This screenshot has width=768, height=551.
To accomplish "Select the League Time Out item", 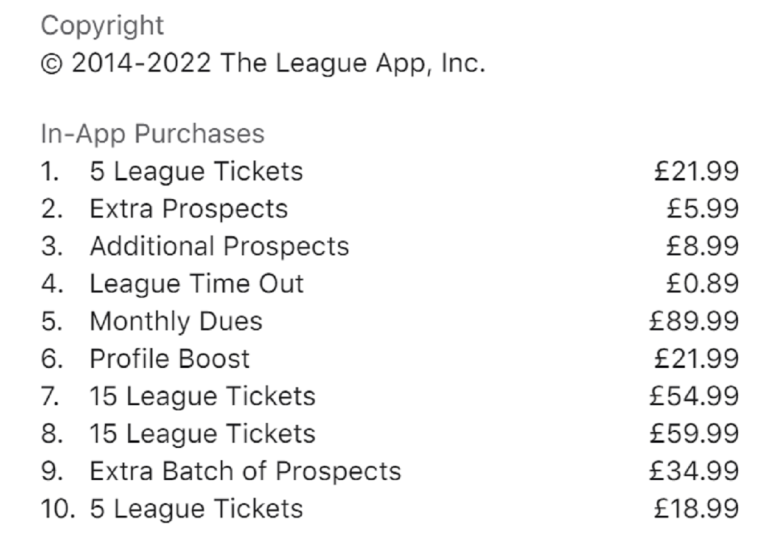I will (196, 284).
